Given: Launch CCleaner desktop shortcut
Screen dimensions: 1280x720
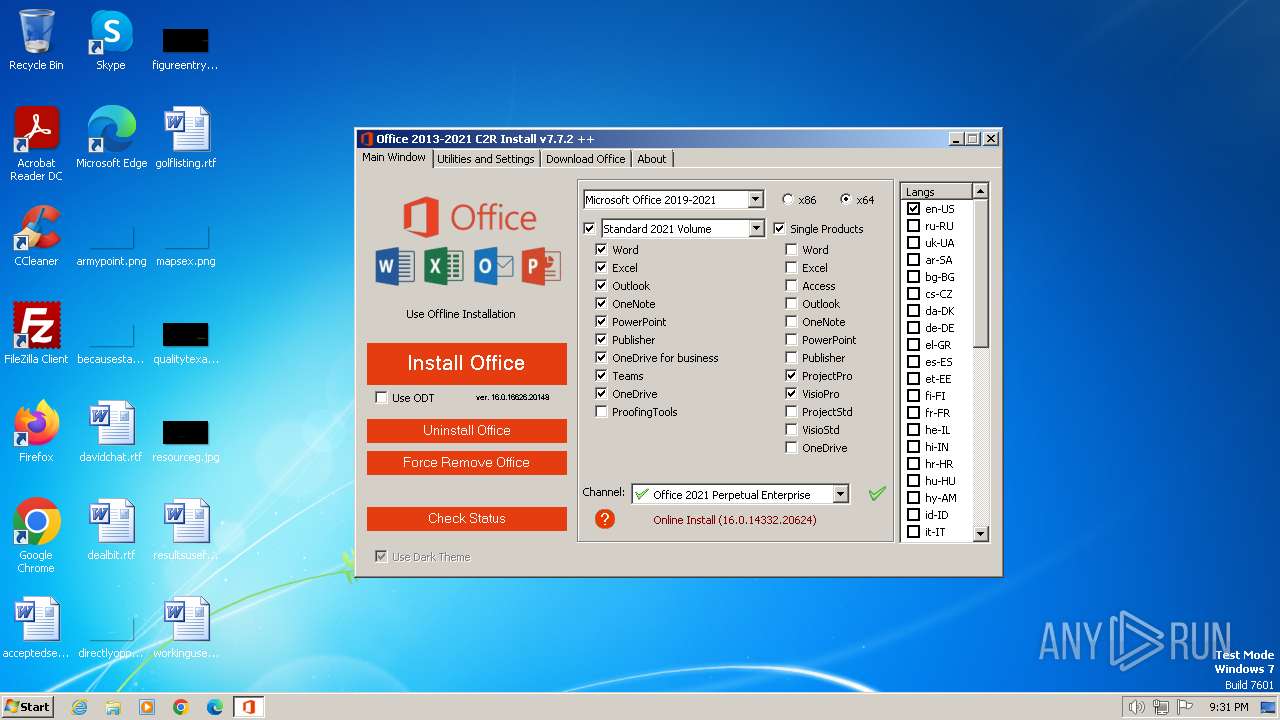Looking at the screenshot, I should 36,236.
